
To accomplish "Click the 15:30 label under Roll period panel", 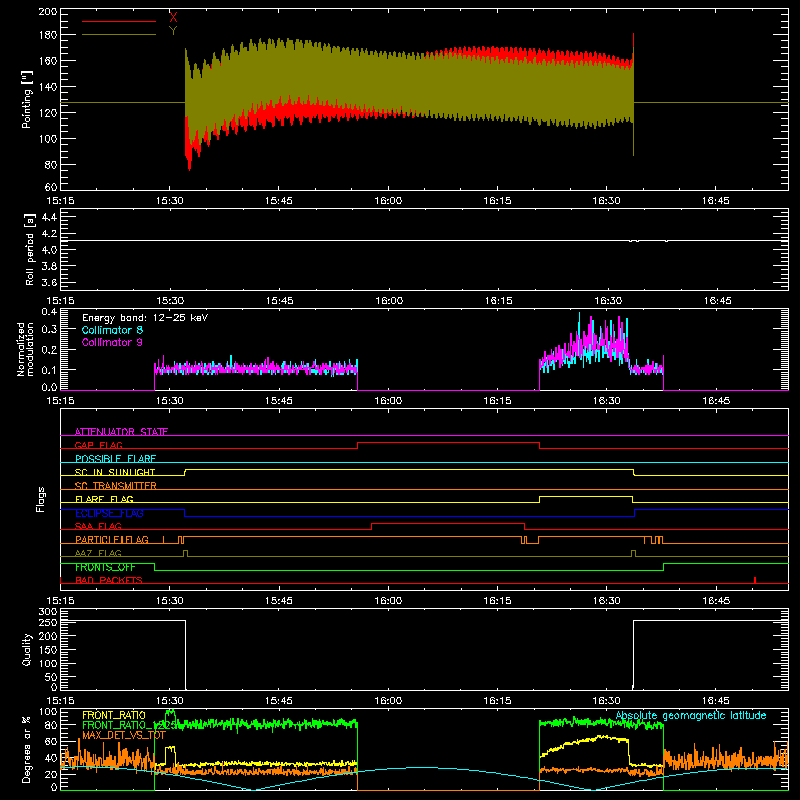I will tap(170, 301).
